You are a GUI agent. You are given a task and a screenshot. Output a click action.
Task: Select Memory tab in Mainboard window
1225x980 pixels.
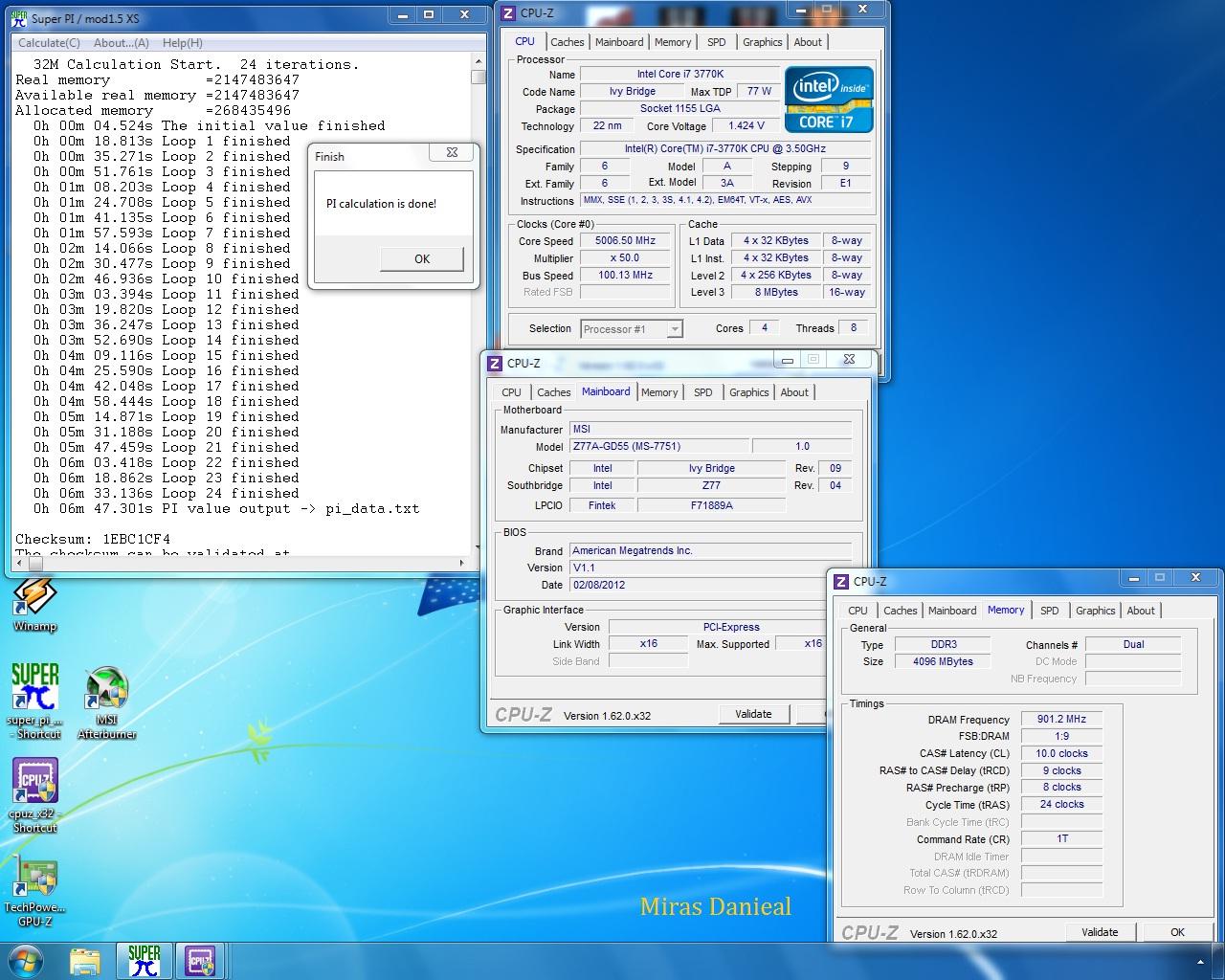point(659,392)
